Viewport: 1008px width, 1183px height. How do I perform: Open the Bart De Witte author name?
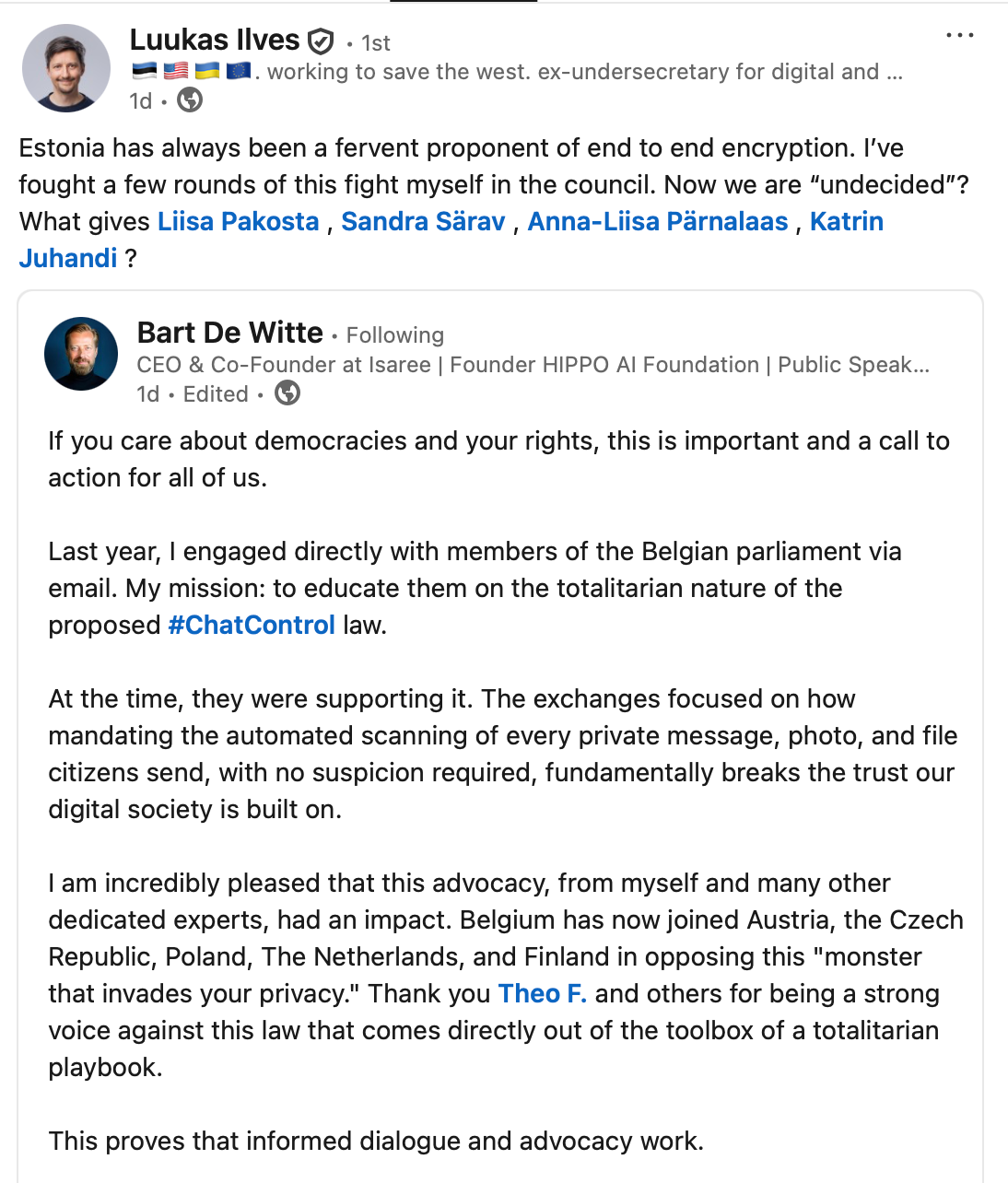click(x=229, y=333)
